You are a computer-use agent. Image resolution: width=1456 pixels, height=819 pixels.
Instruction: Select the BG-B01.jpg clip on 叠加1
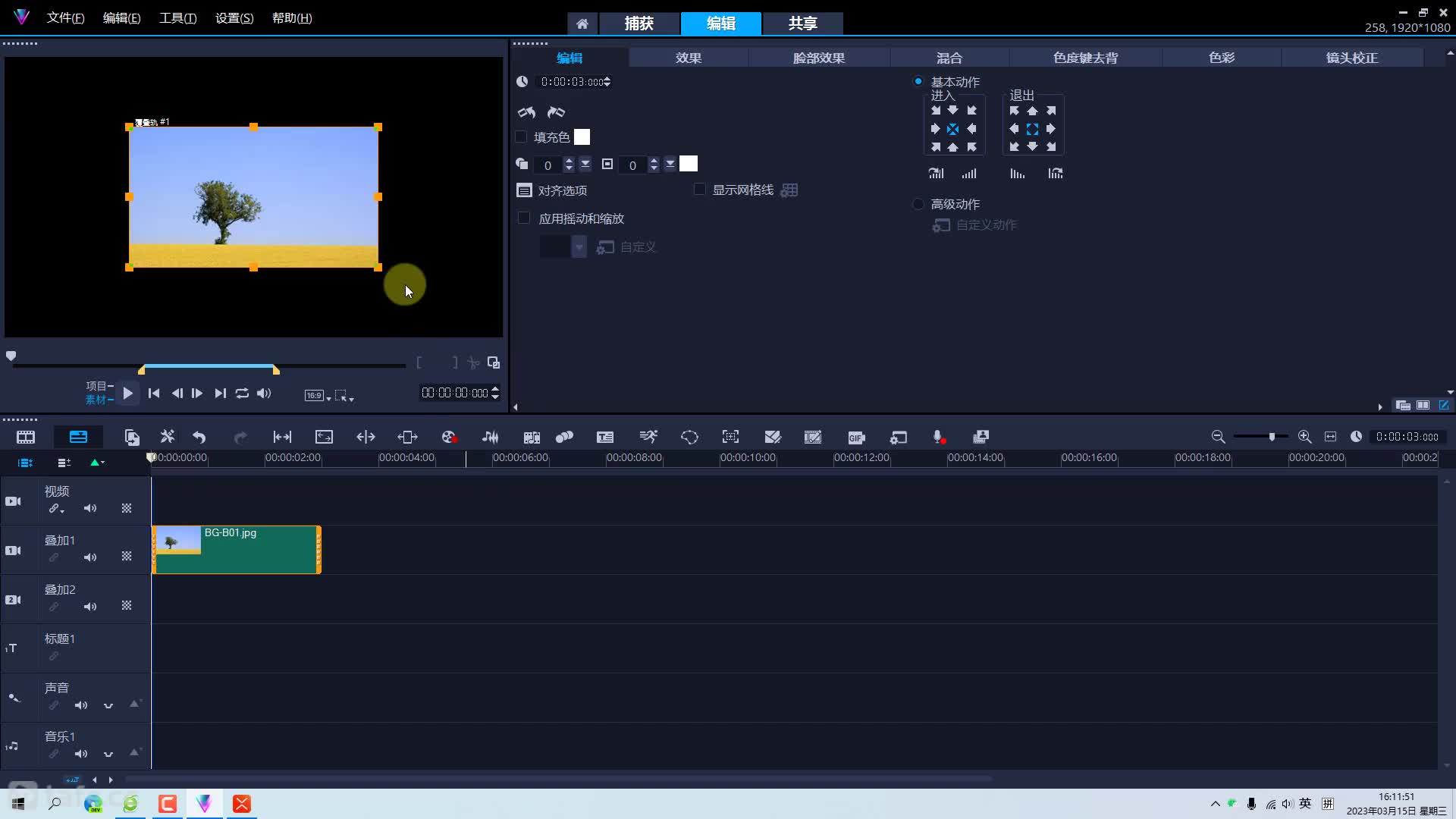(237, 550)
